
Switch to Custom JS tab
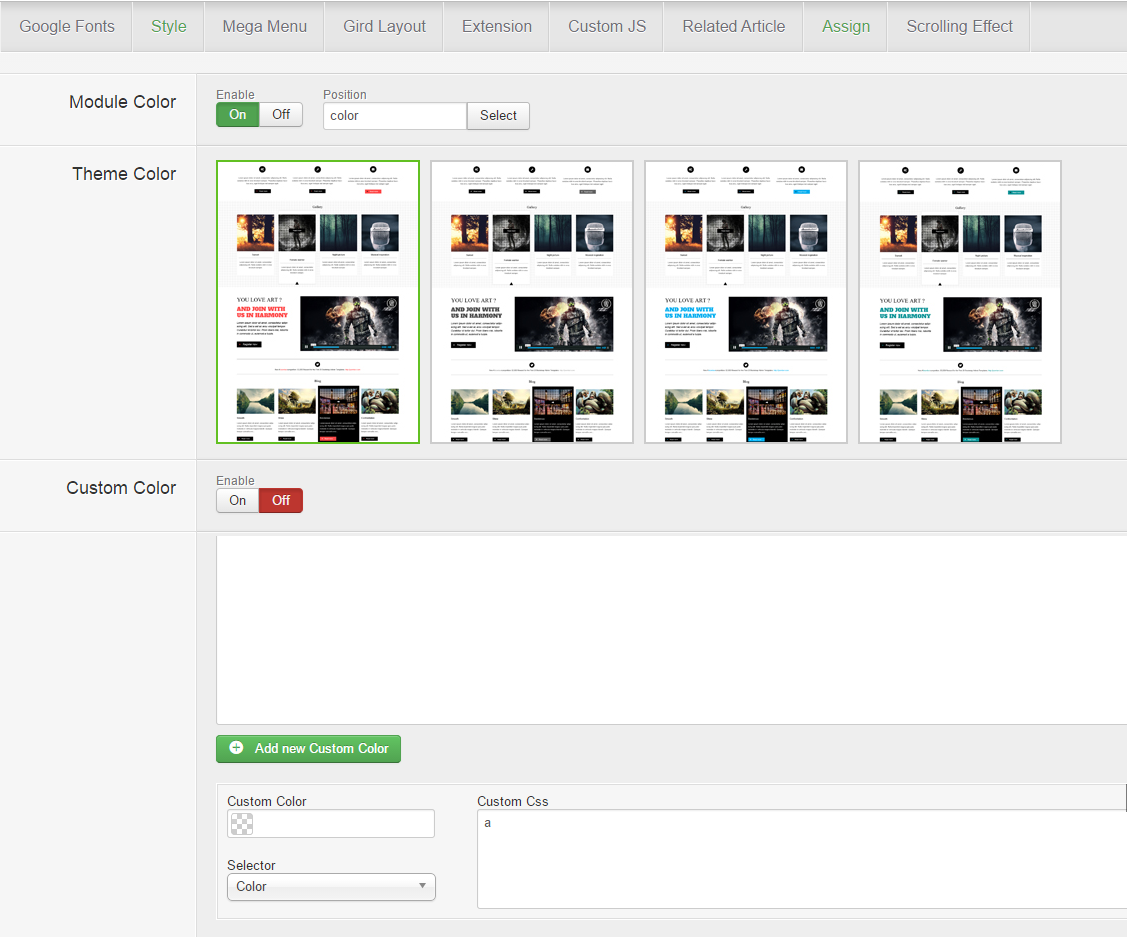tap(607, 27)
